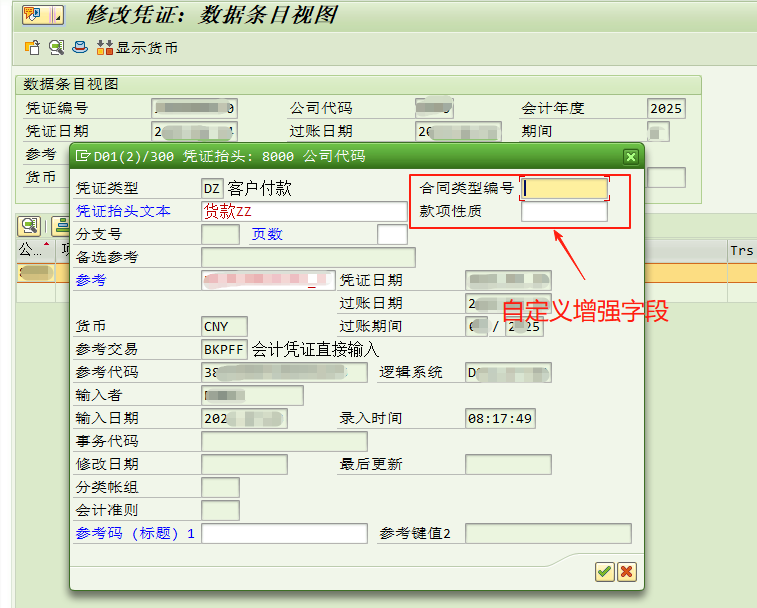Click the 参考码（标题）1 input field
The height and width of the screenshot is (608, 757).
[284, 534]
